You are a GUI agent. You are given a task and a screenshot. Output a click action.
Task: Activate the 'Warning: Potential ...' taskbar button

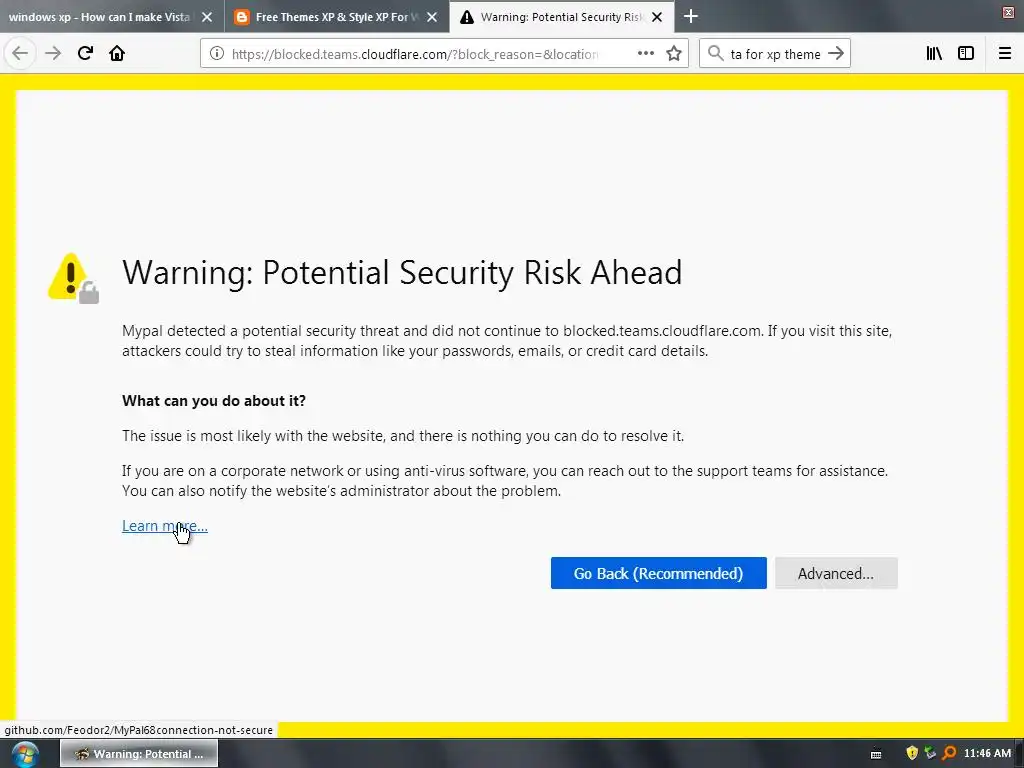[x=139, y=754]
